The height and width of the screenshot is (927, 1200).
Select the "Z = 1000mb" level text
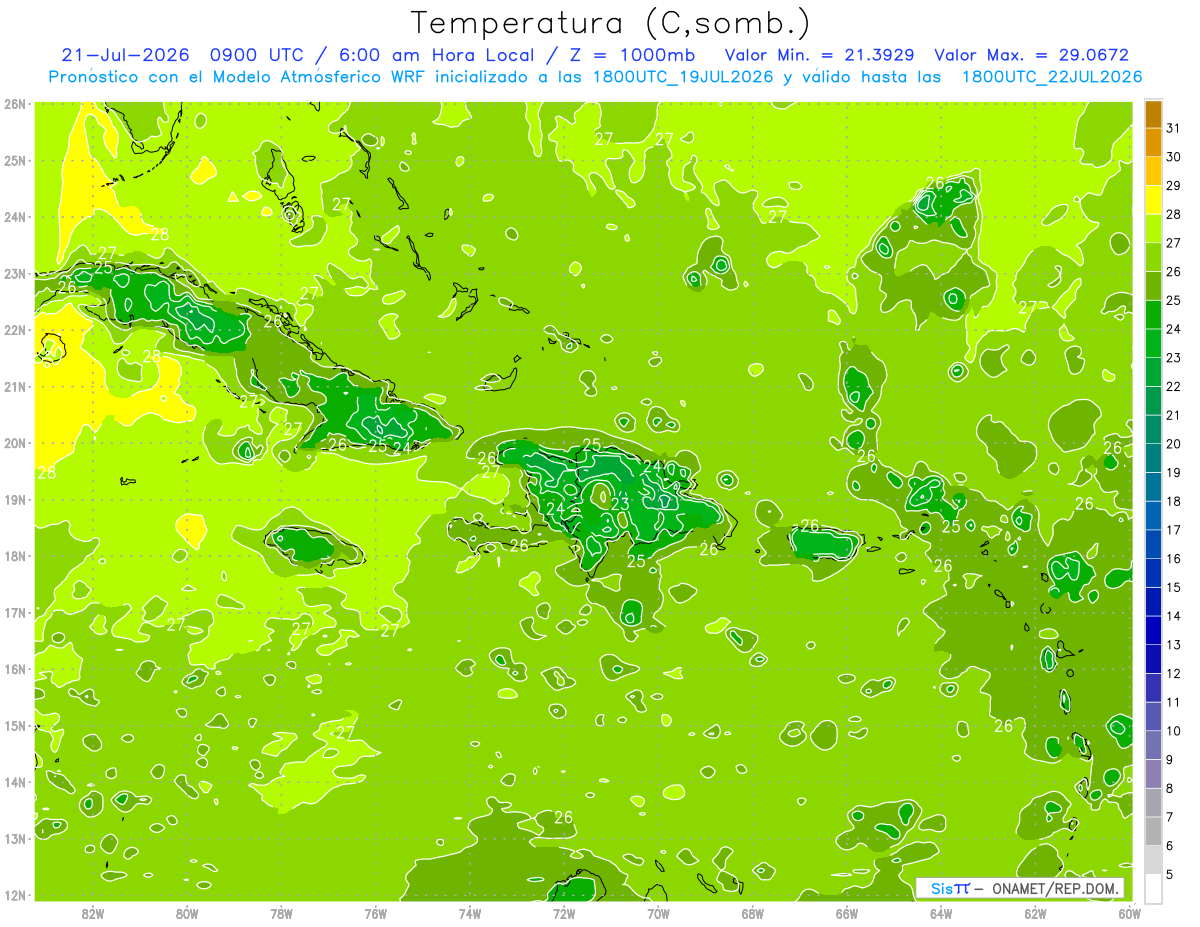pos(635,55)
